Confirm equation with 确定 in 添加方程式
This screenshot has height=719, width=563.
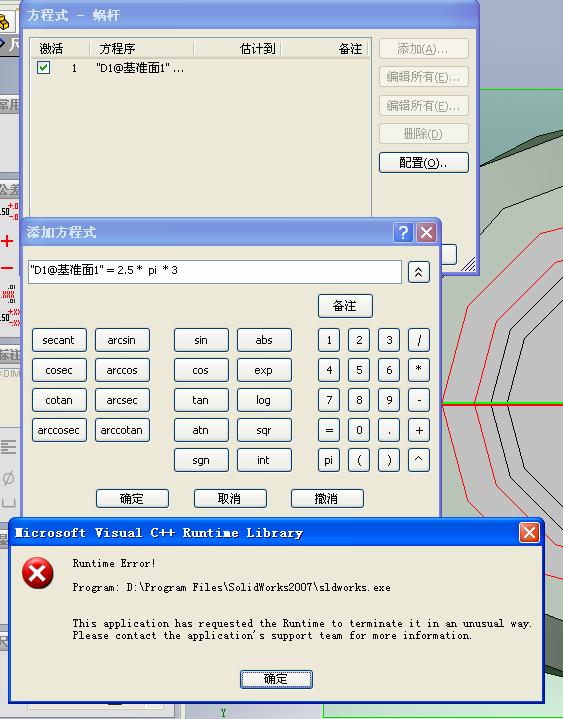click(x=132, y=498)
